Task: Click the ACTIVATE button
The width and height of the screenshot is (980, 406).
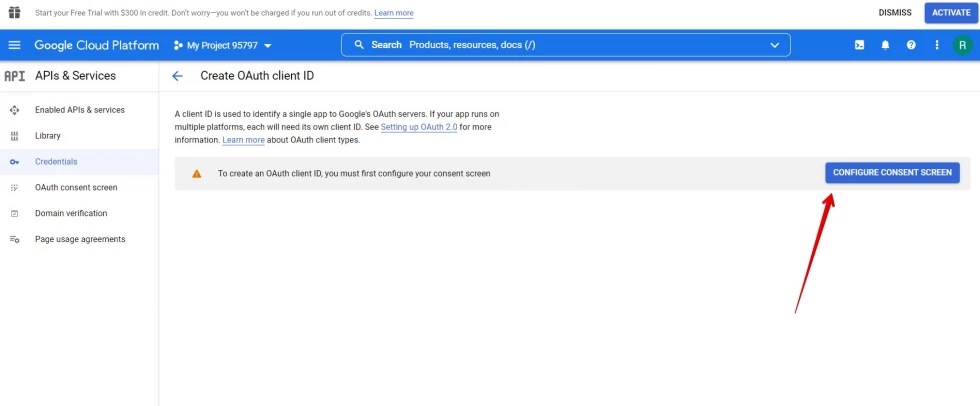Action: click(951, 12)
